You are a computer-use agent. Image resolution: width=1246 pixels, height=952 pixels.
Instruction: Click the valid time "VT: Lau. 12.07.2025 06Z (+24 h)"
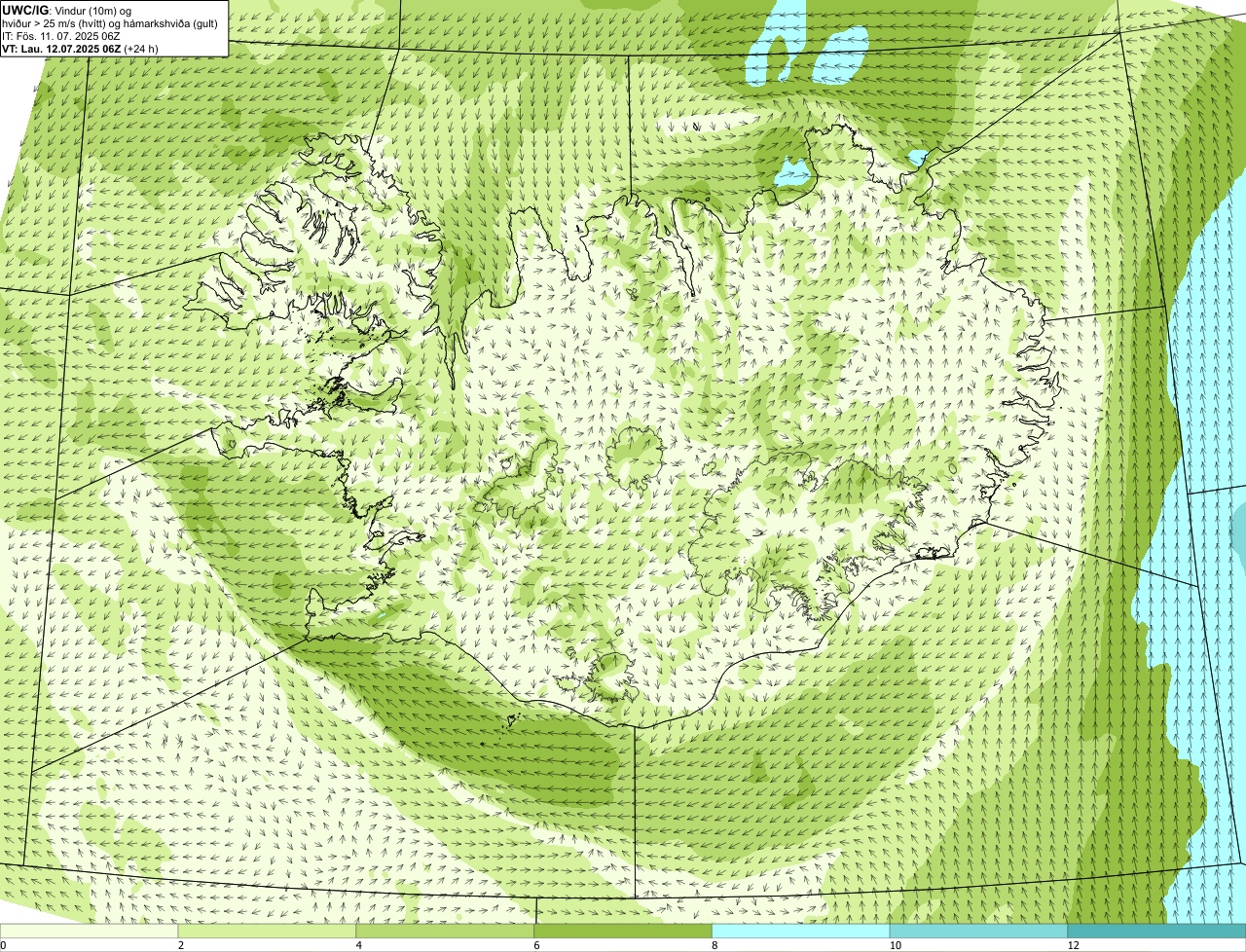(81, 48)
